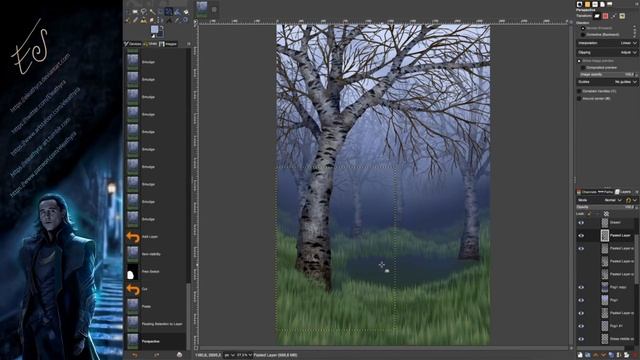This screenshot has width=640, height=360.
Task: Select the Free Select history step
Action: 156,271
